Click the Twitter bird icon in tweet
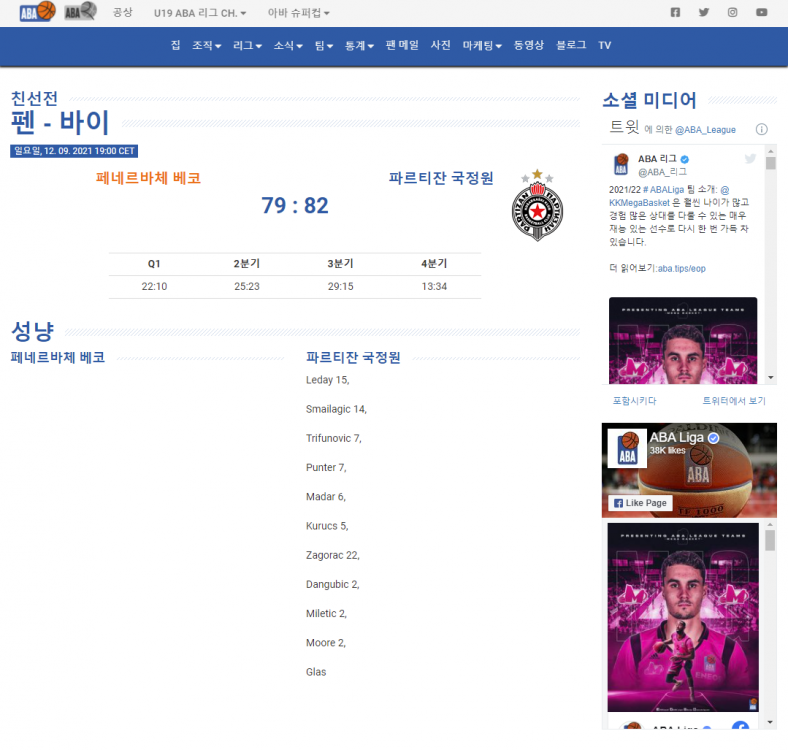Screen dimensions: 788x750 pyautogui.click(x=750, y=159)
